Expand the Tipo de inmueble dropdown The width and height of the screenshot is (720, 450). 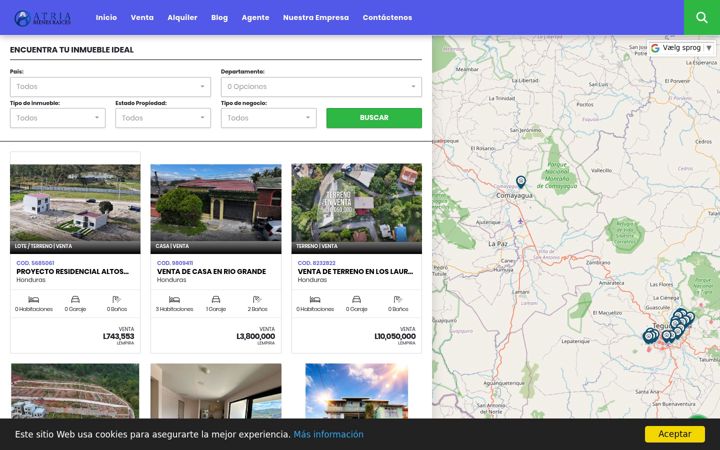57,118
